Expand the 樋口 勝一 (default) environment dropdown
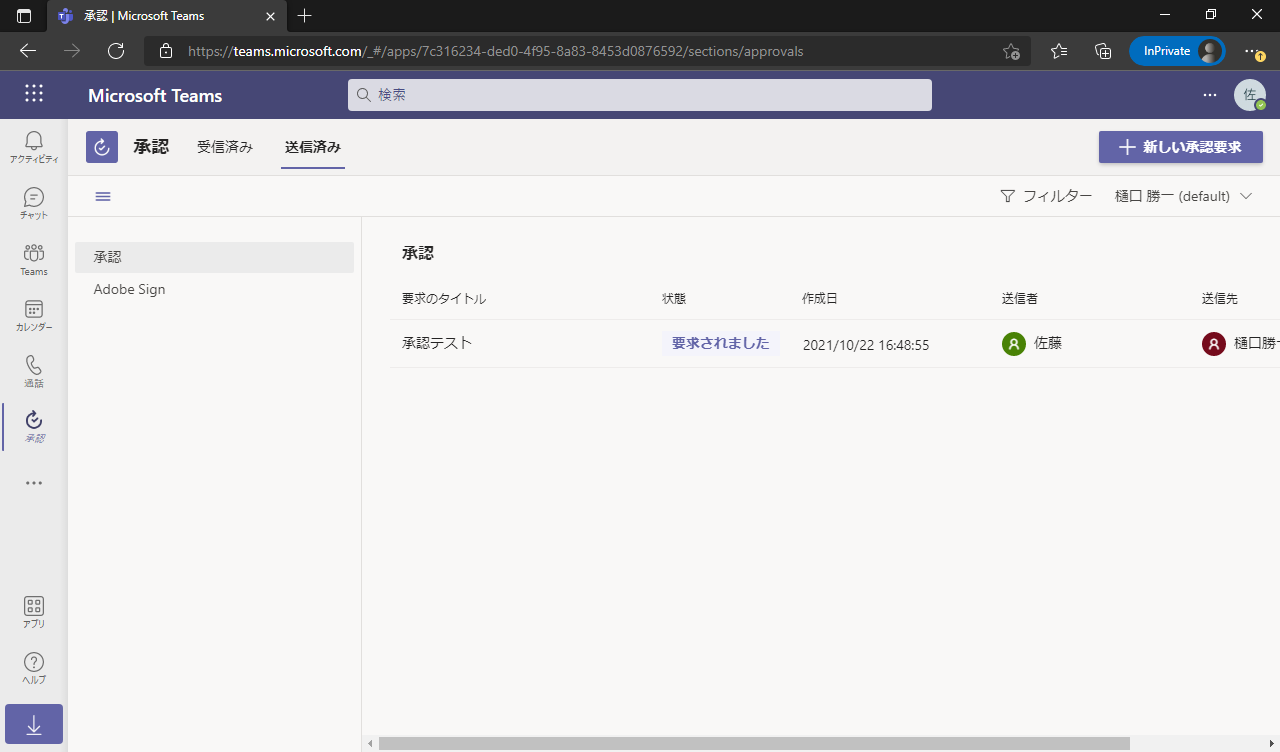The image size is (1280, 752). (x=1184, y=196)
